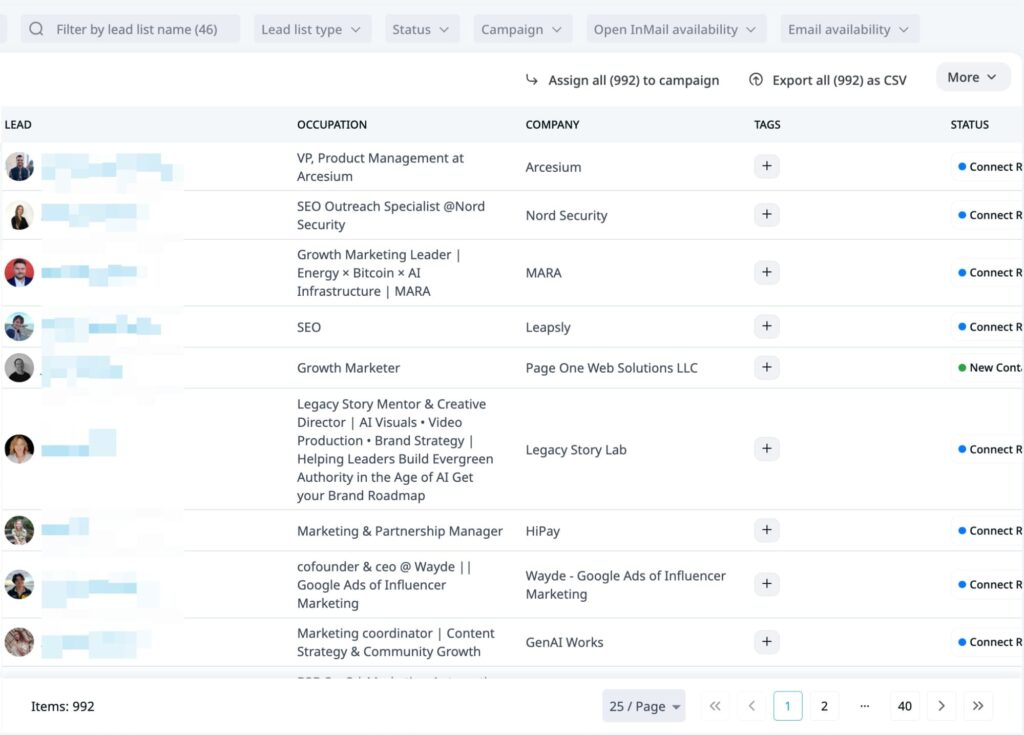Click the plus tag icon in MARA row
Viewport: 1024px width, 735px height.
766,273
